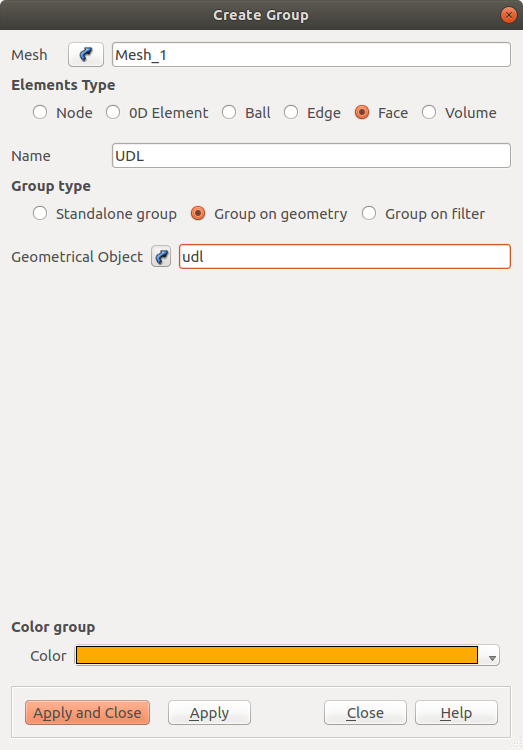Open the Color dropdown arrow
The height and width of the screenshot is (750, 523).
pos(492,658)
